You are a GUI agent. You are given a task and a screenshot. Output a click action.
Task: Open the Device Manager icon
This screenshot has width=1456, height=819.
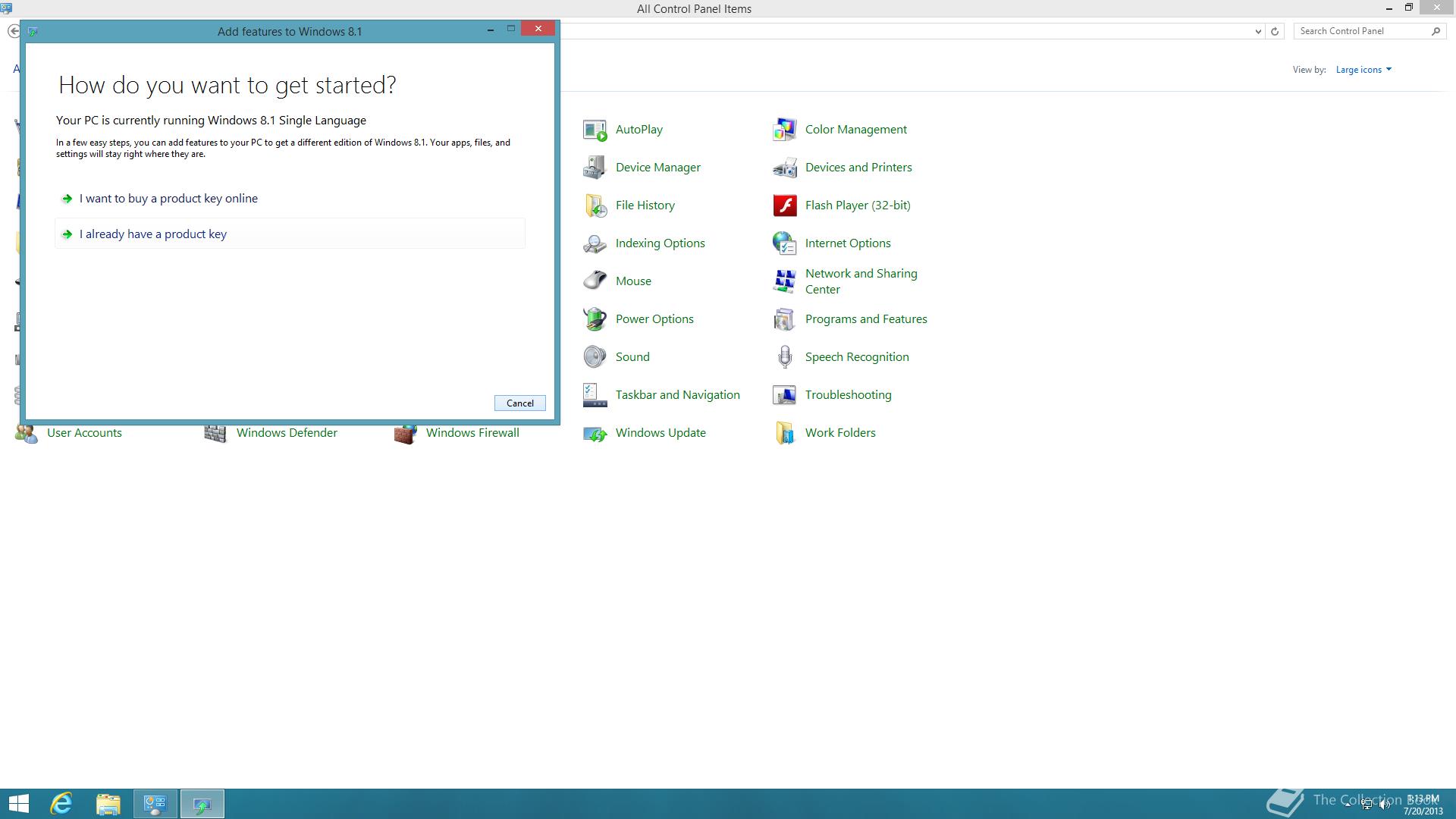[595, 168]
